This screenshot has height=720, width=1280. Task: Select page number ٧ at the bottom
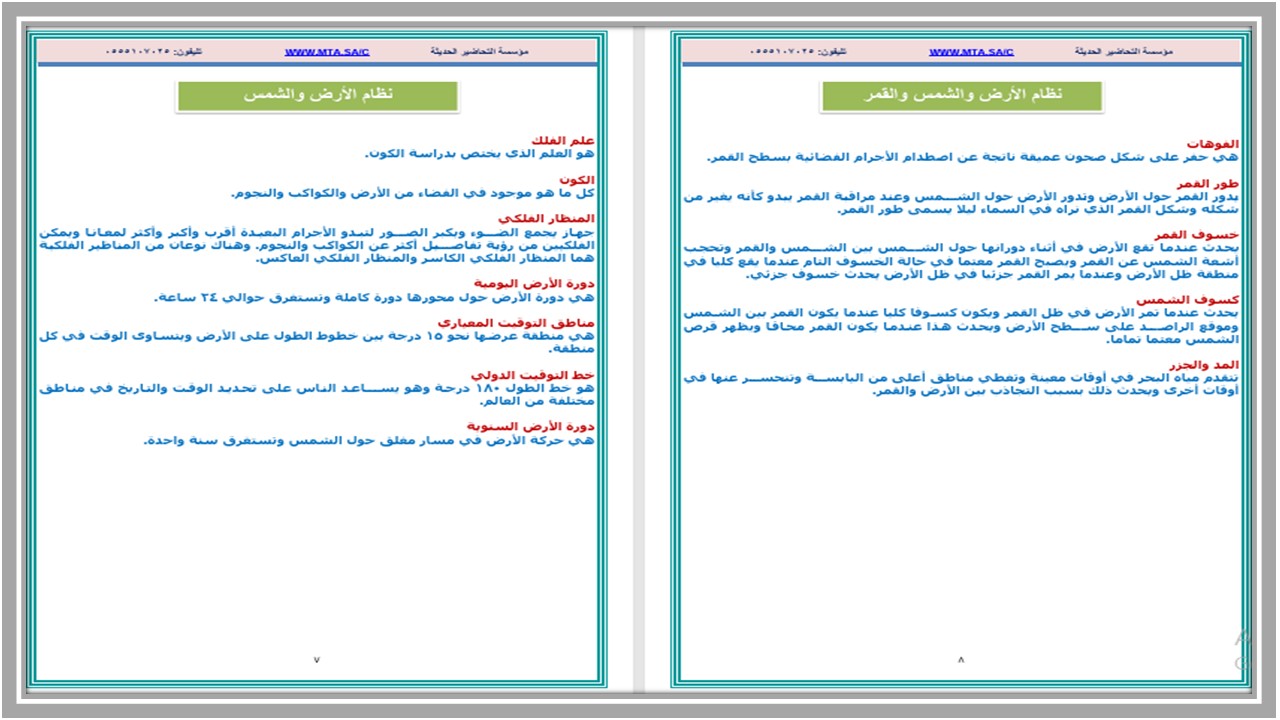[318, 659]
